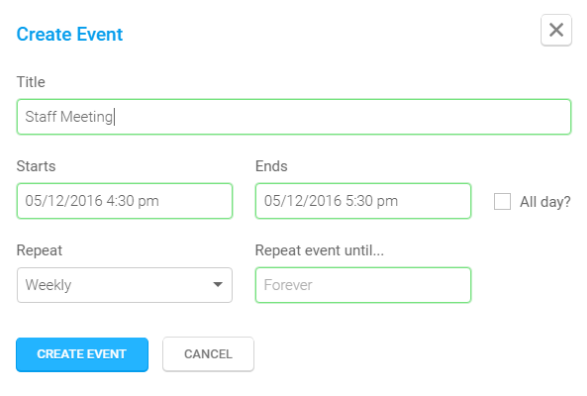Click the Ends date and time field
The height and width of the screenshot is (396, 587).
(363, 201)
